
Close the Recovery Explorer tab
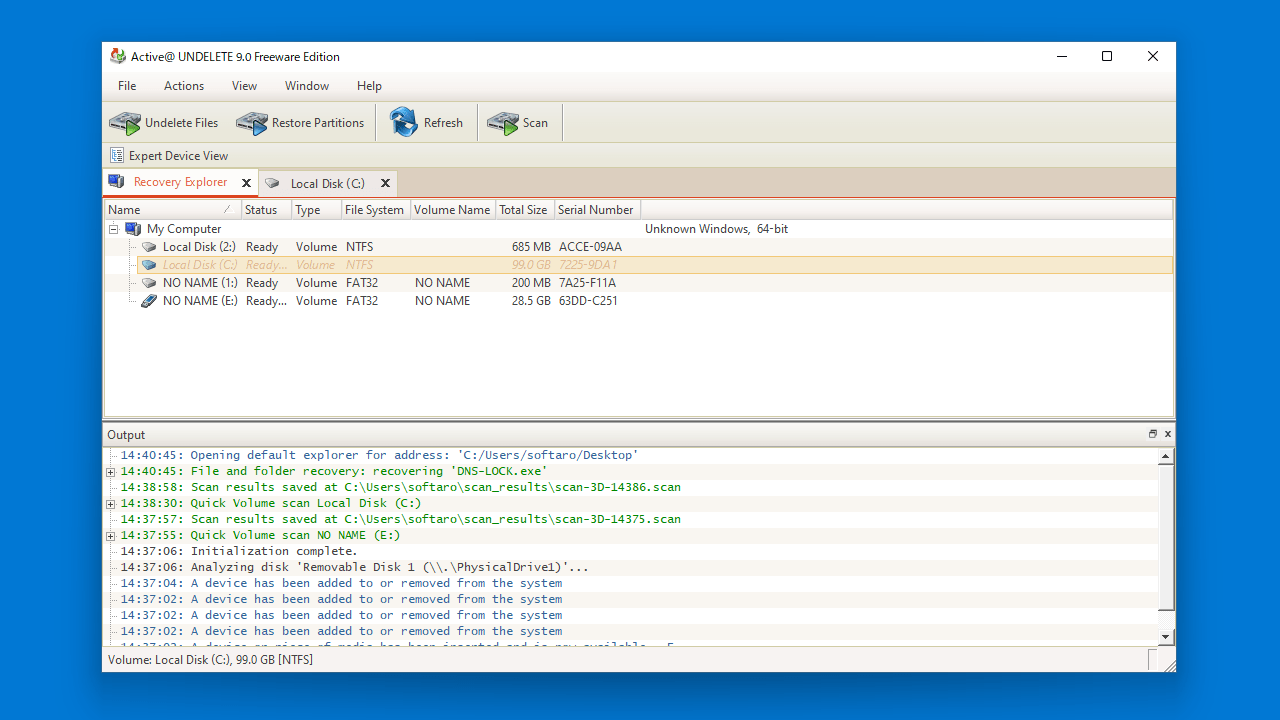(x=246, y=183)
